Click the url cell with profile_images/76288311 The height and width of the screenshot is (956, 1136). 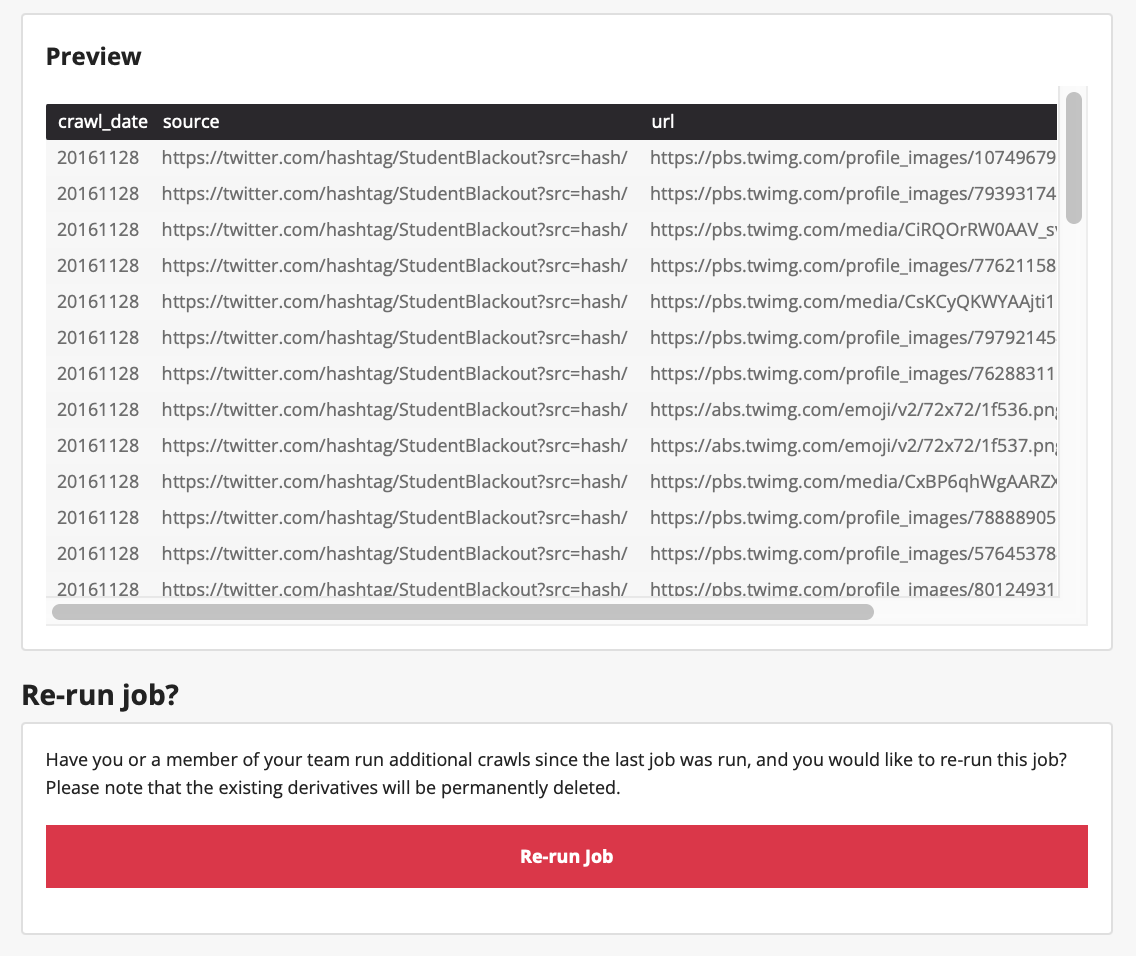852,374
